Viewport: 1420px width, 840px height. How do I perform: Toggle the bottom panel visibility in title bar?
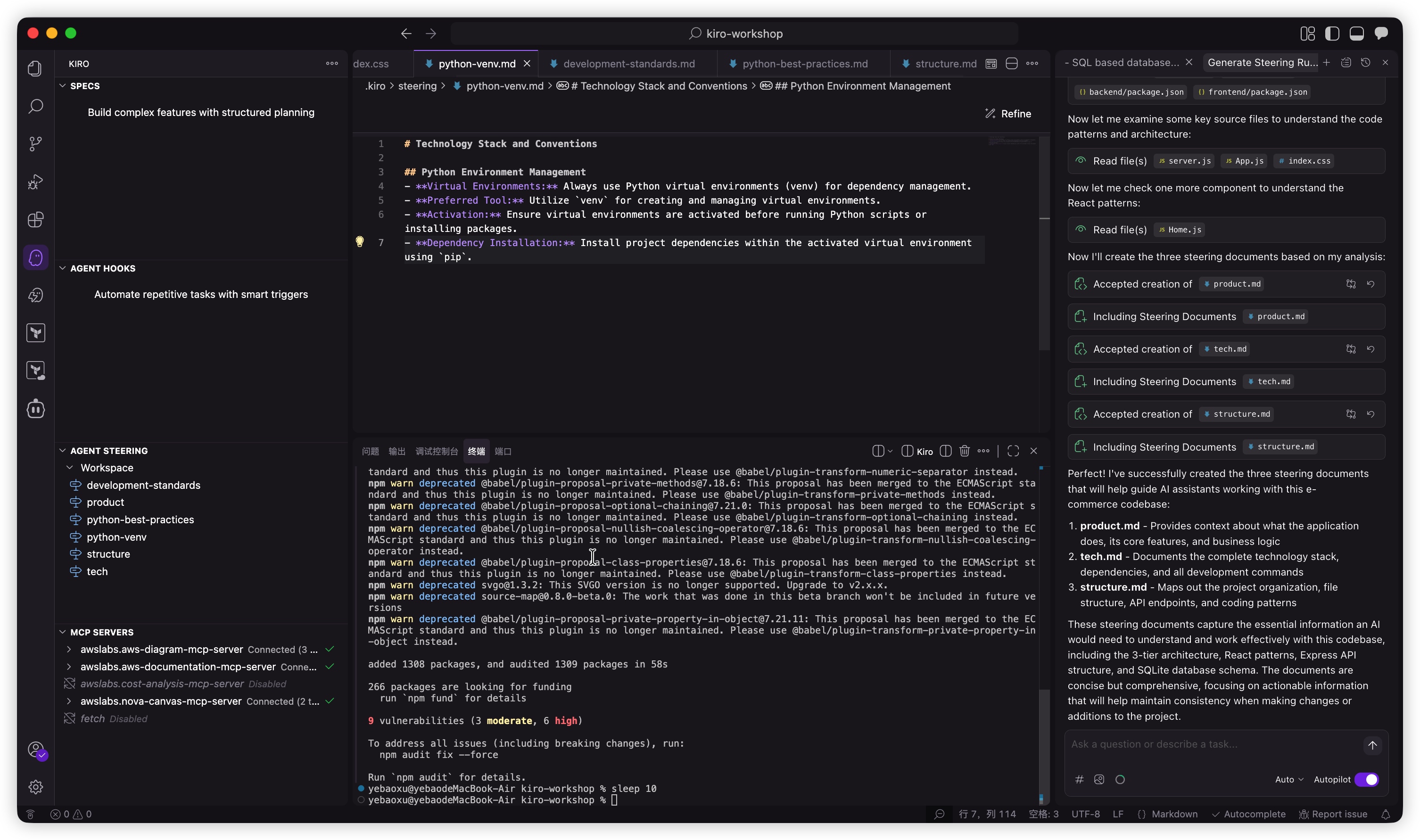[1356, 33]
